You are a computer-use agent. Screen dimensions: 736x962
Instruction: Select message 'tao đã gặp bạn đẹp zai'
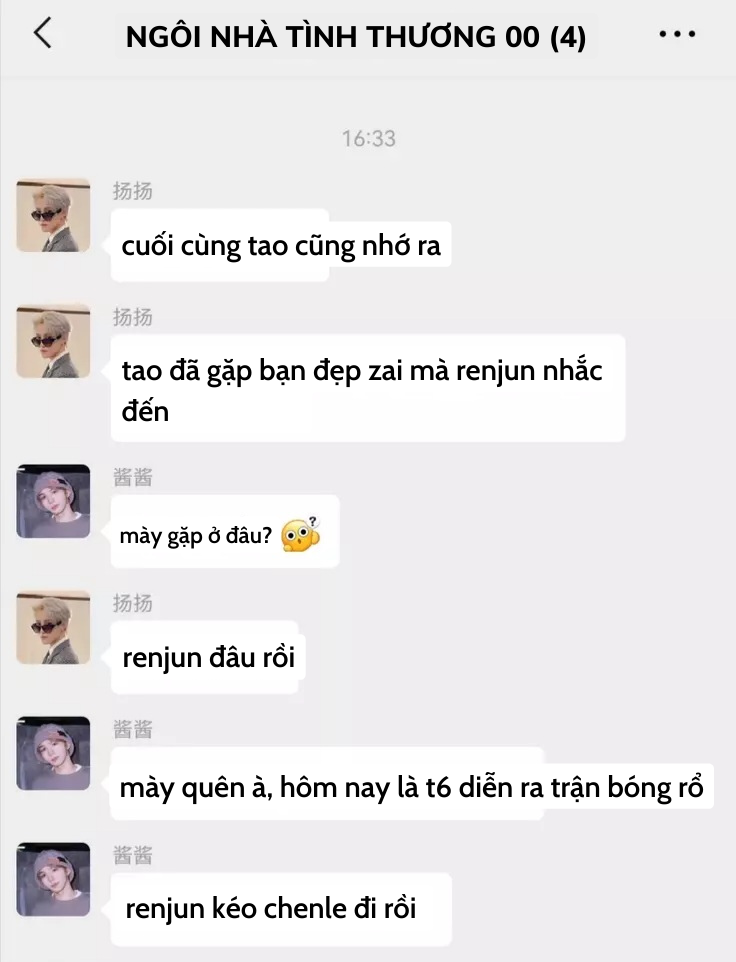pyautogui.click(x=368, y=388)
